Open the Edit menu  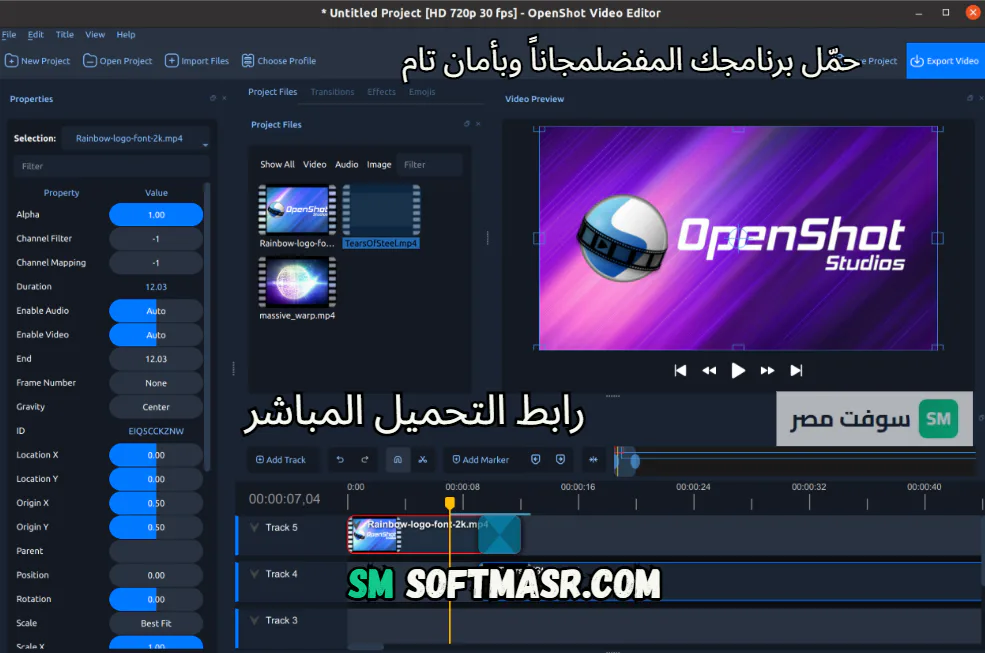click(x=36, y=35)
